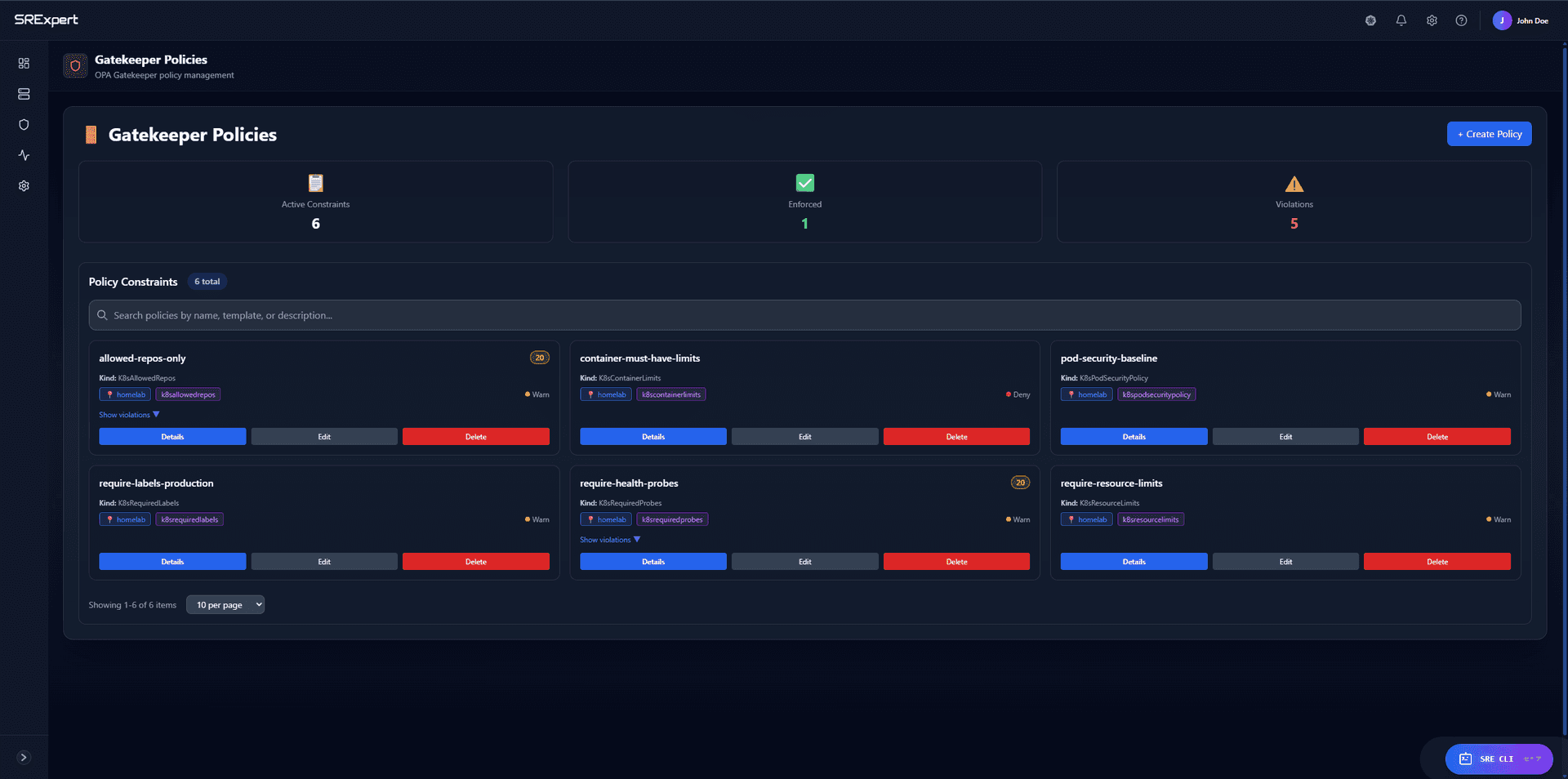
Task: Click the activity pulse icon in sidebar
Action: click(x=24, y=155)
